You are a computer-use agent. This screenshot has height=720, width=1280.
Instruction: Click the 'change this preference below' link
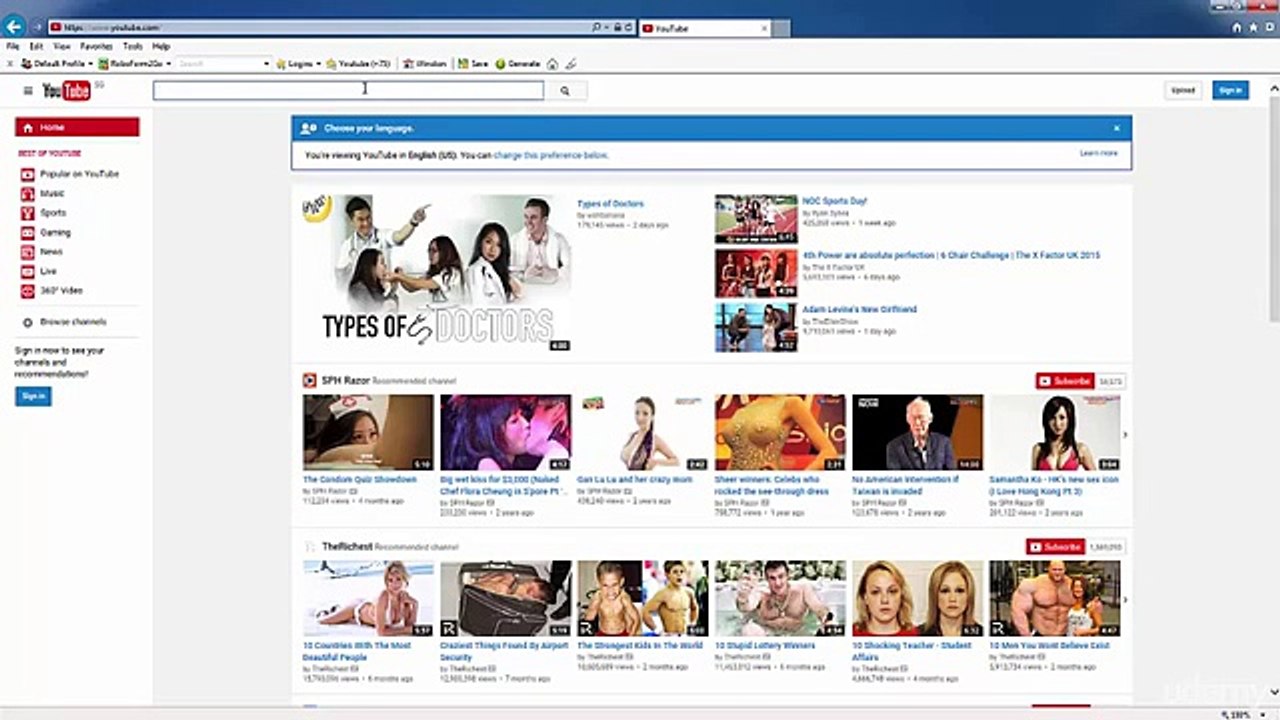point(551,156)
